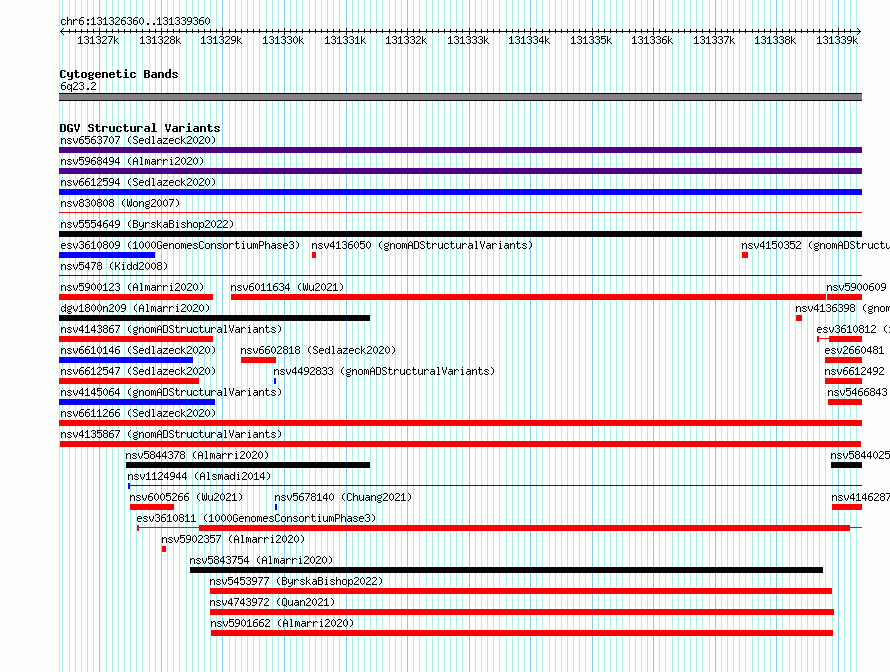Click the red nsv6611266 full-width bar
The width and height of the screenshot is (890, 672).
coord(460,423)
